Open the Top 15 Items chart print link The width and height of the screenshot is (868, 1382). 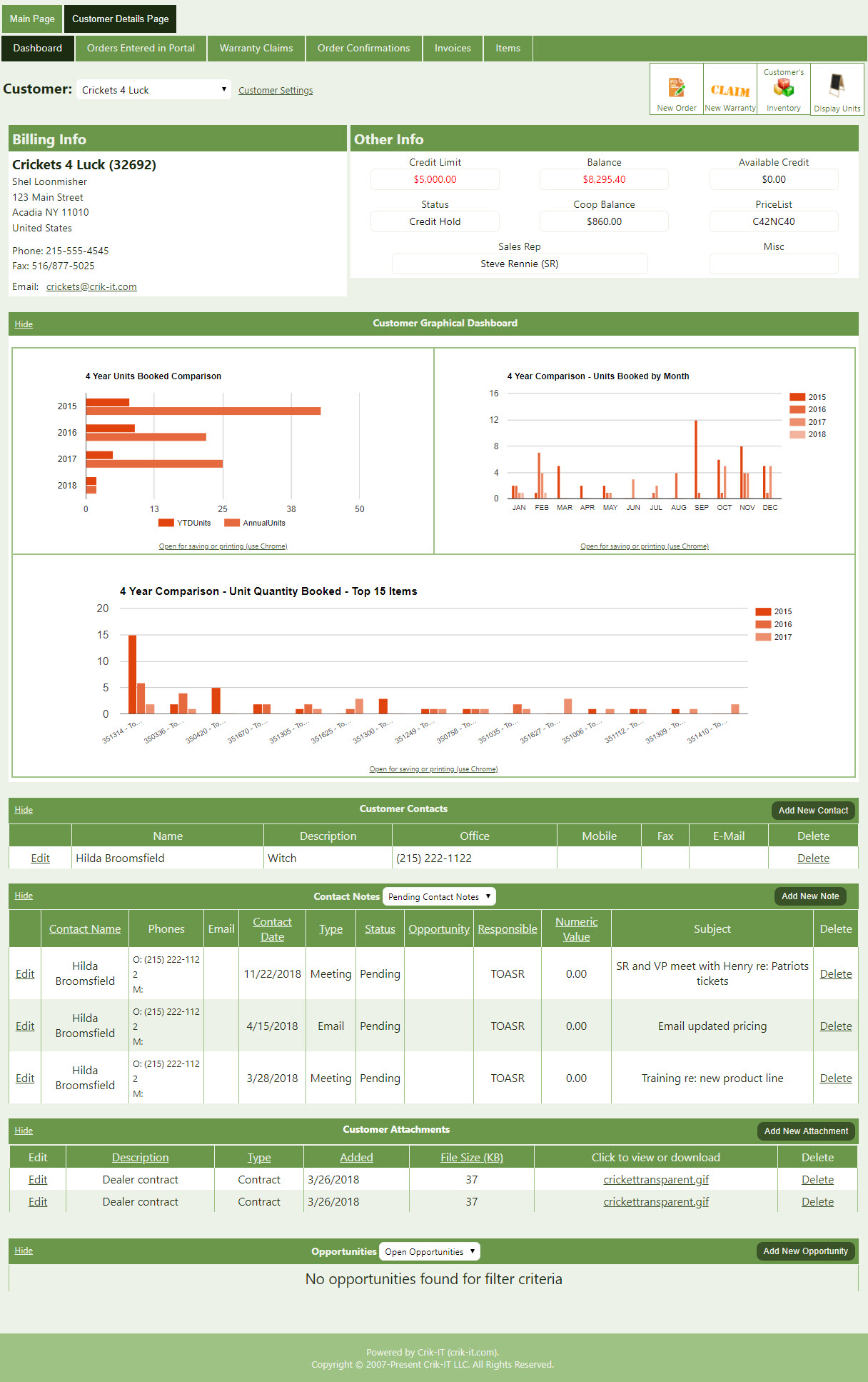(433, 769)
